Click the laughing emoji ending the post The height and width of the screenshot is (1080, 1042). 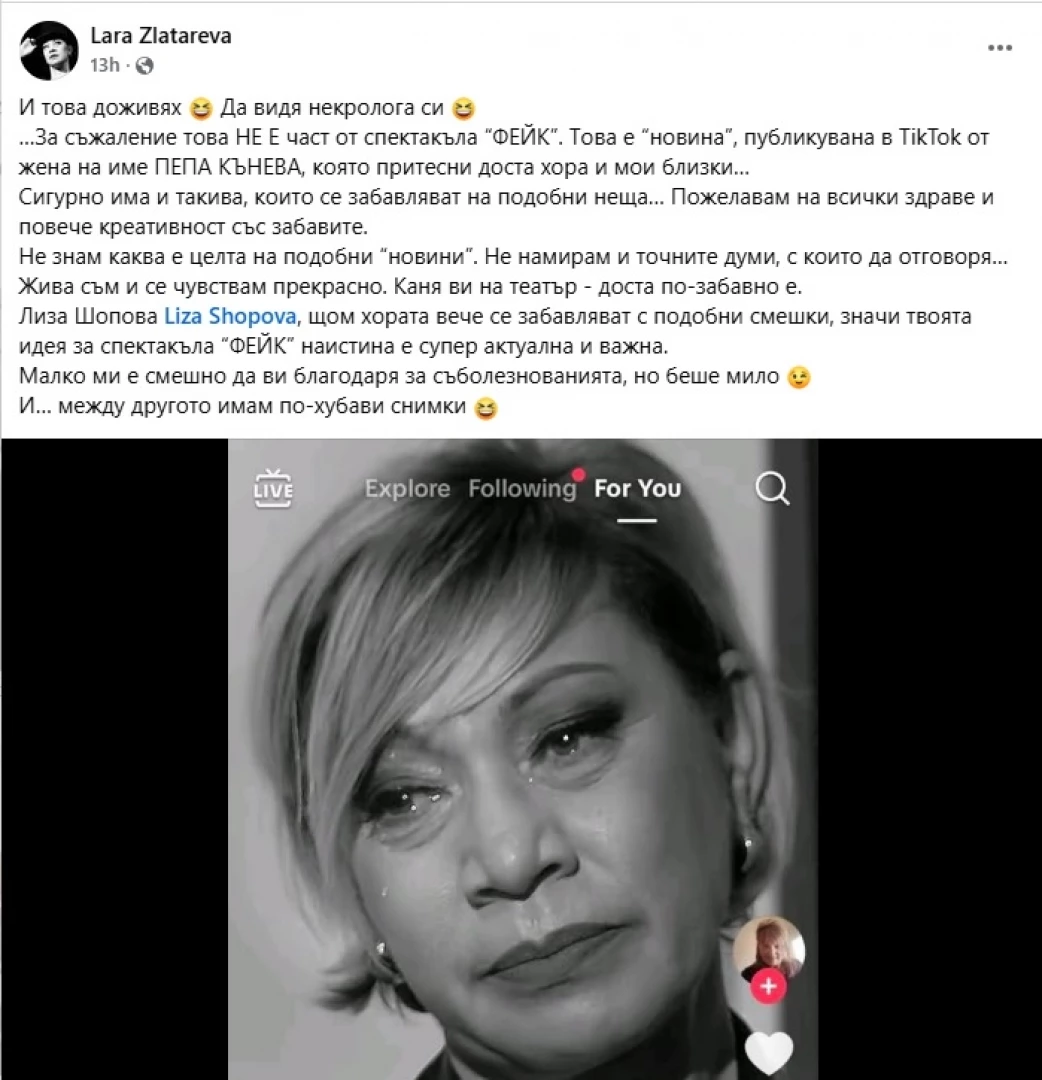tap(486, 408)
